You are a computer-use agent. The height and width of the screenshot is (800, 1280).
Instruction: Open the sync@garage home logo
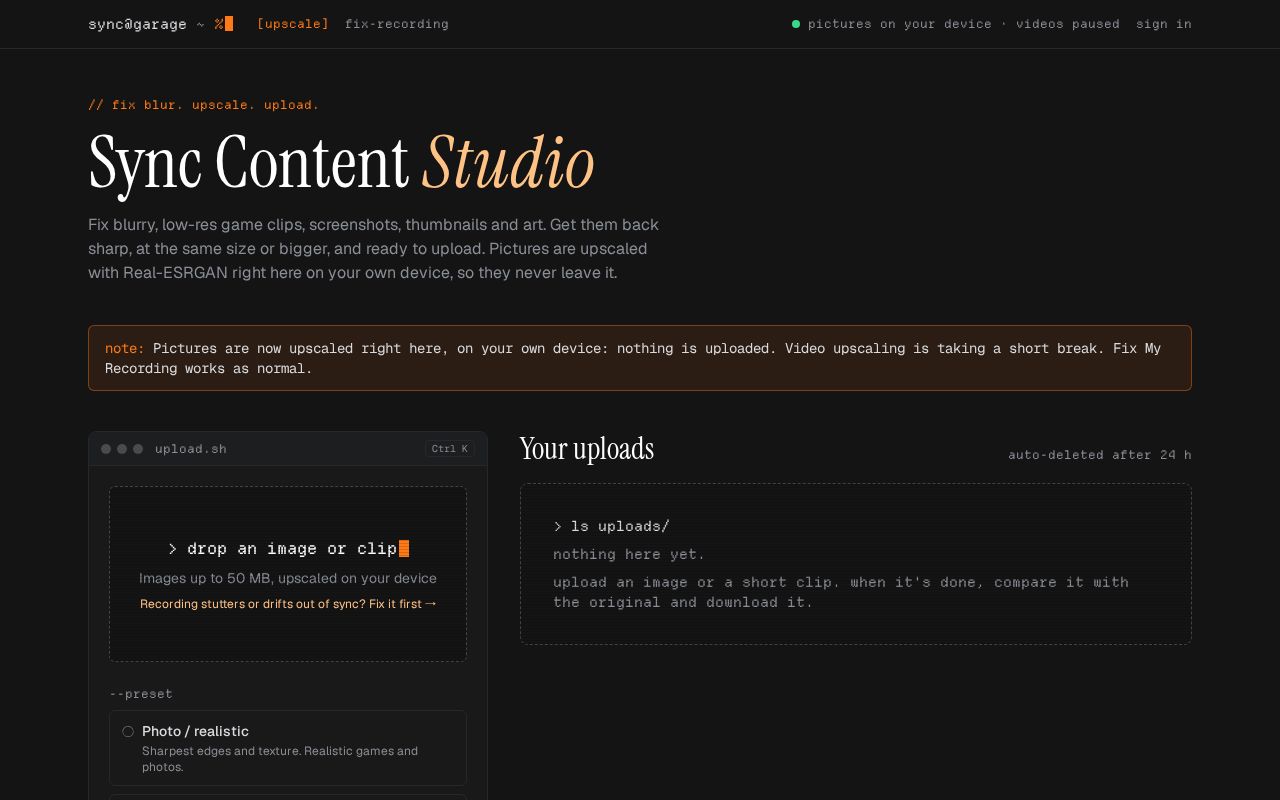(160, 24)
